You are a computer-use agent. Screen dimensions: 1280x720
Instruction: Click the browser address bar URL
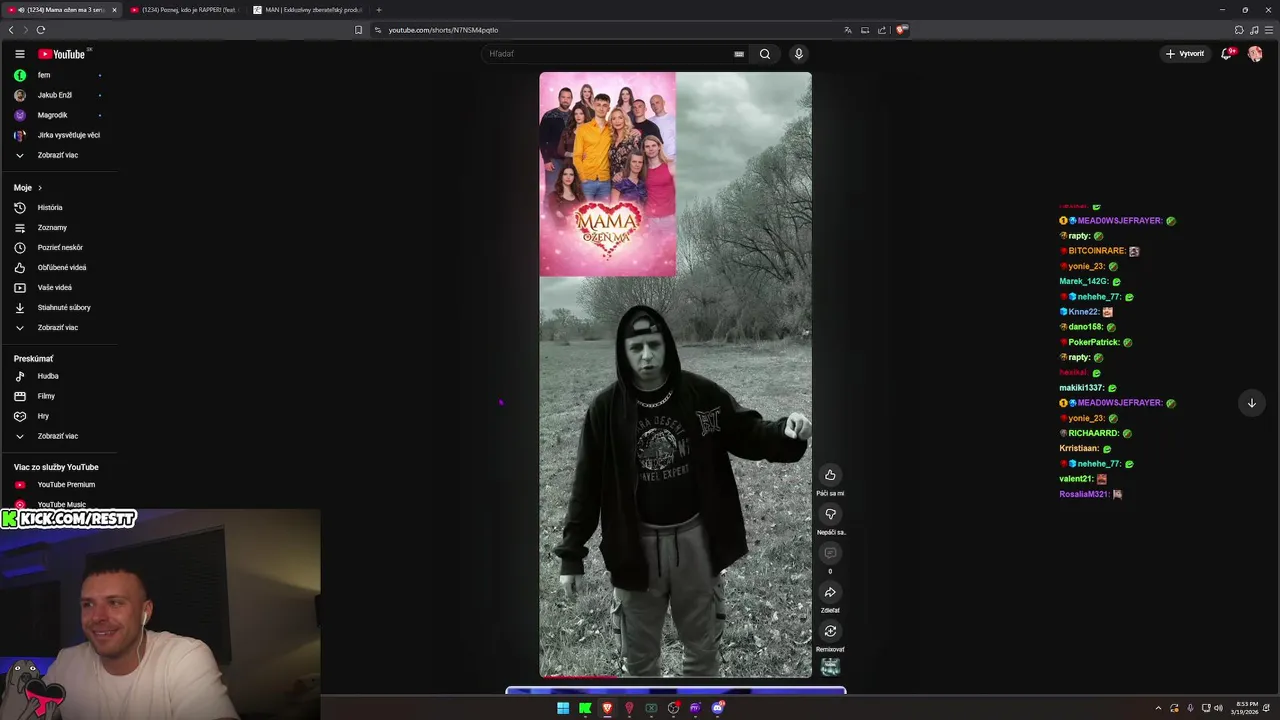click(x=443, y=30)
